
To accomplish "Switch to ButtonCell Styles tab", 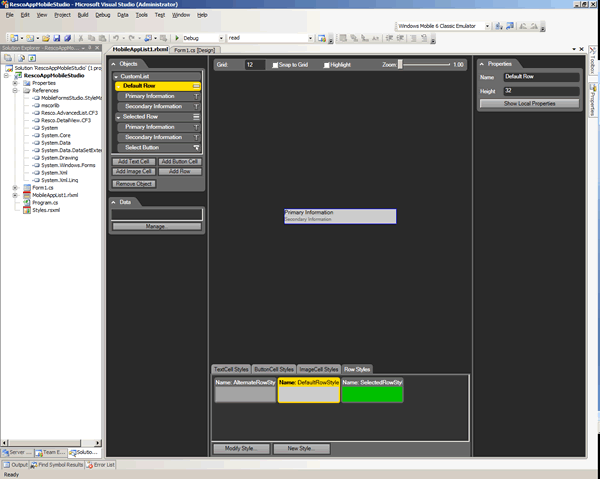I will point(274,369).
